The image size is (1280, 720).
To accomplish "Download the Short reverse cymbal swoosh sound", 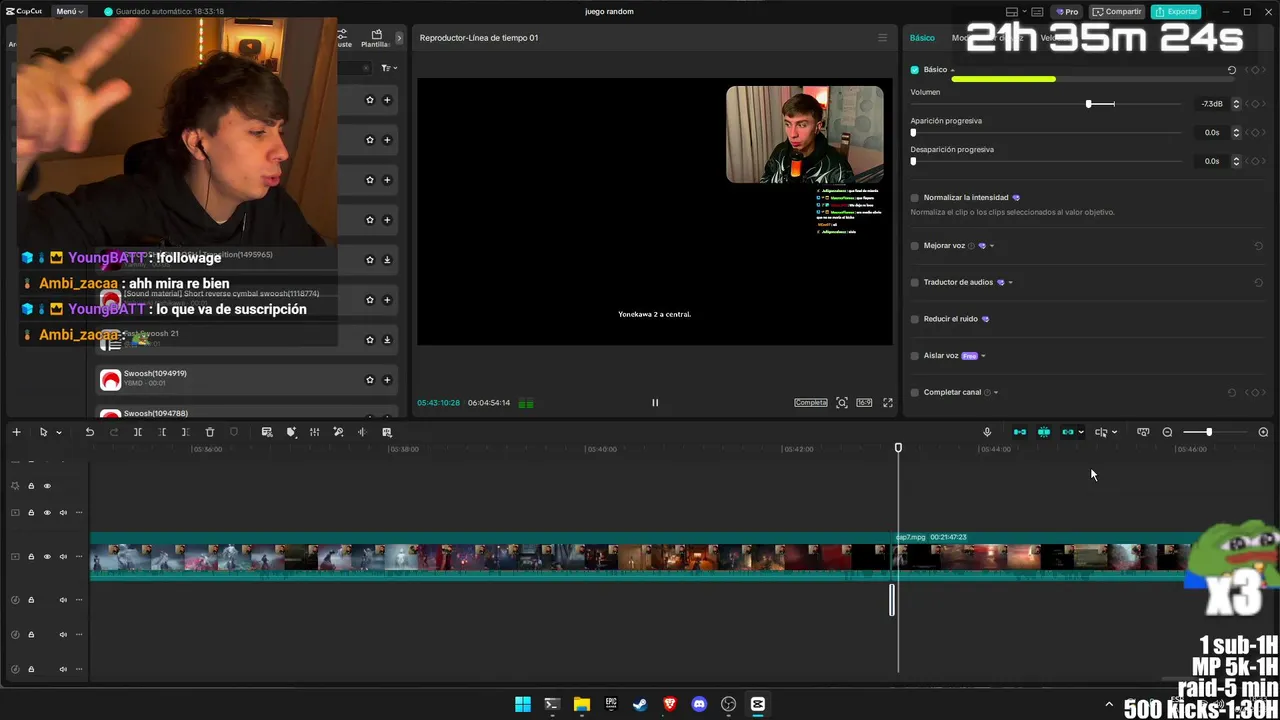I will [x=387, y=300].
